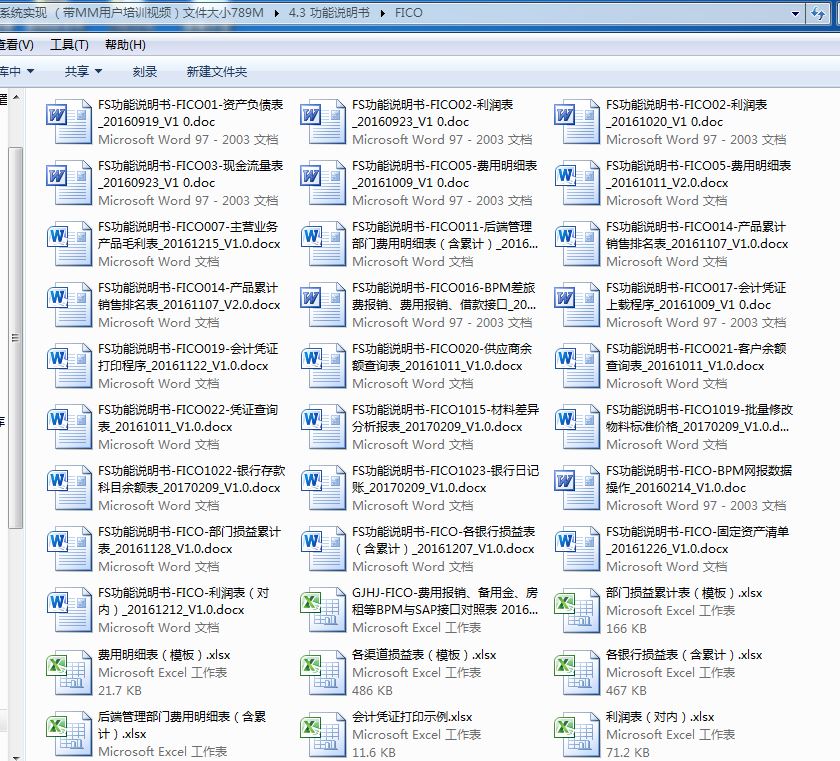Select Word icon of FICO022-凭证查询表 docx

[69, 427]
